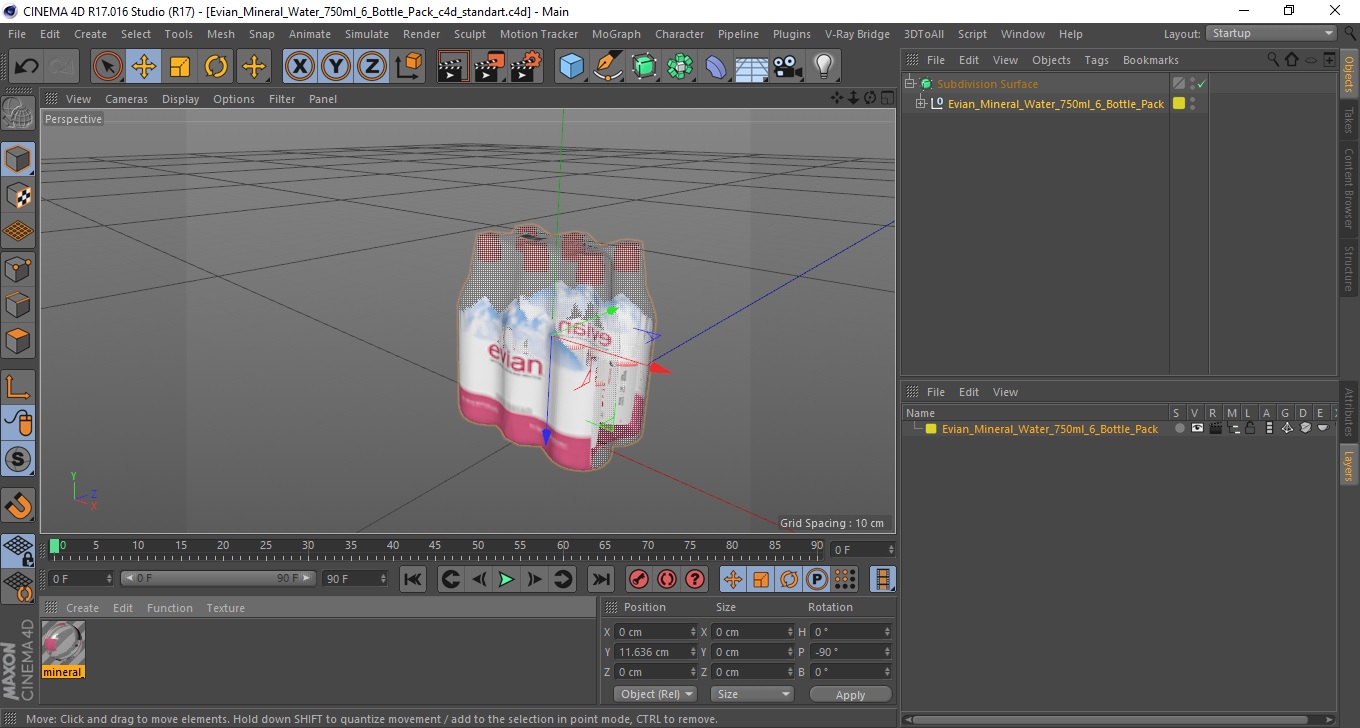Open material manager Texture menu

tap(225, 608)
